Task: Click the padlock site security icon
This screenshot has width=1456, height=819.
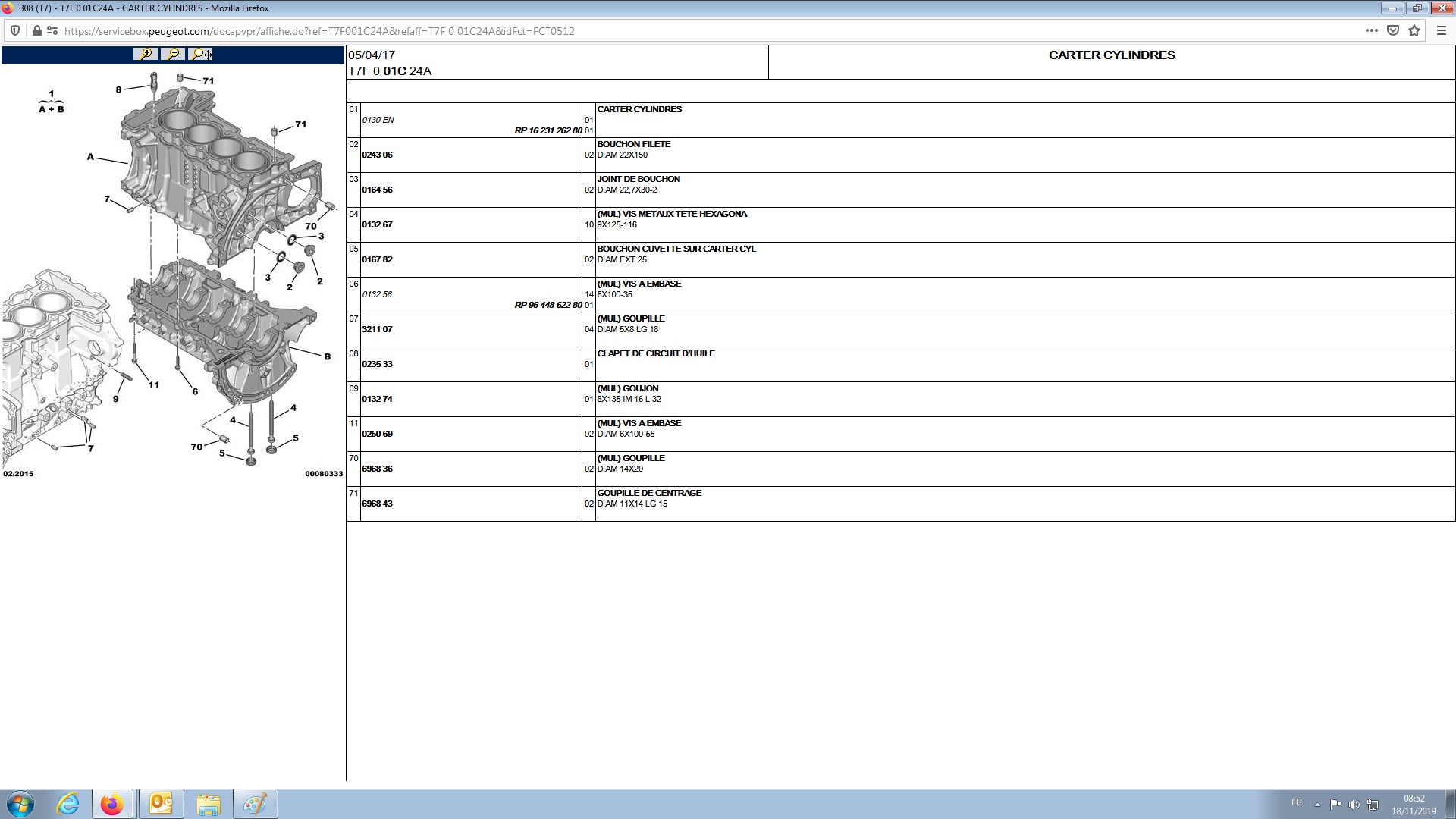Action: coord(36,31)
